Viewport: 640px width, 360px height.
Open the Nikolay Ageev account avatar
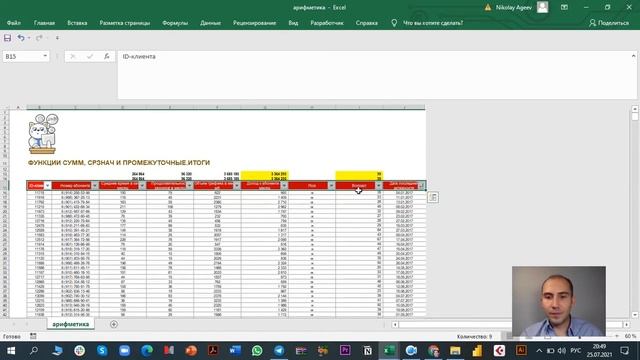click(x=542, y=7)
